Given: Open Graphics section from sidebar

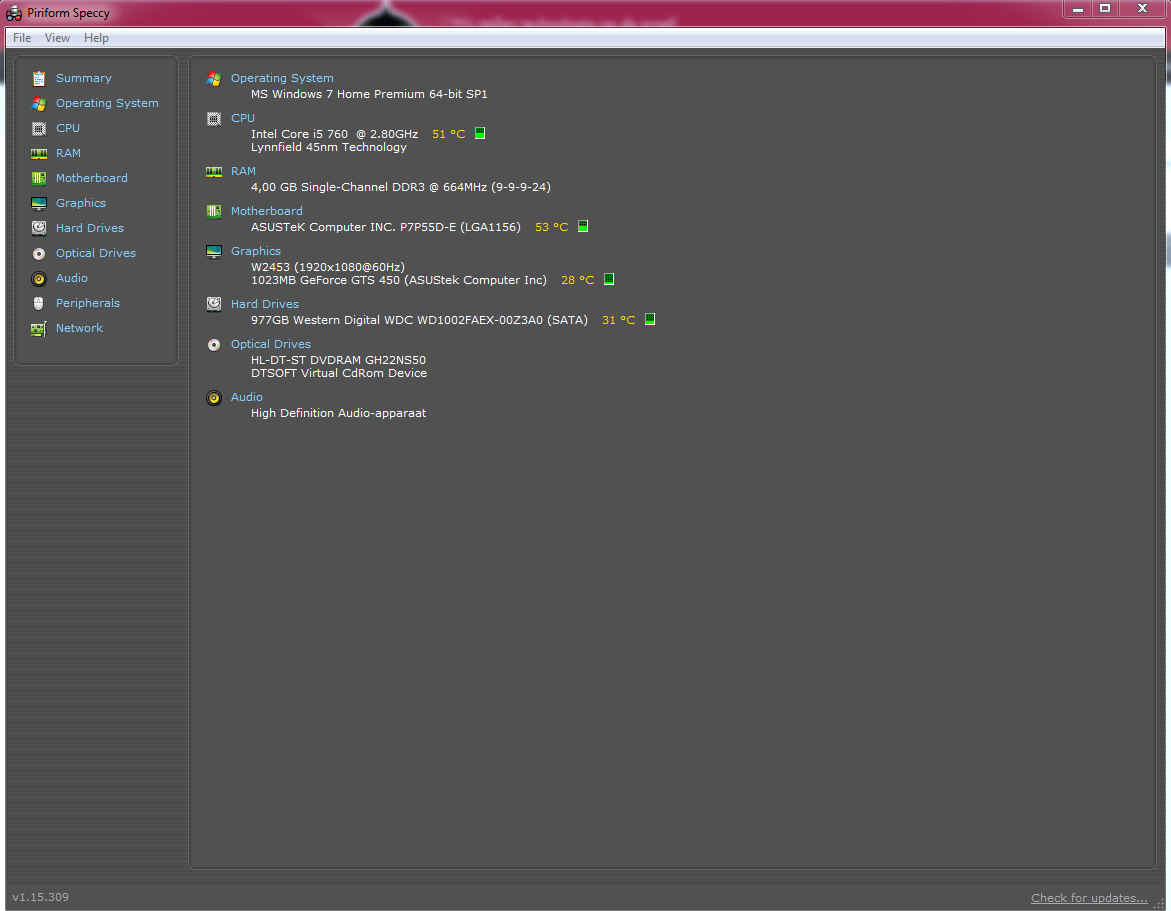Looking at the screenshot, I should coord(81,203).
